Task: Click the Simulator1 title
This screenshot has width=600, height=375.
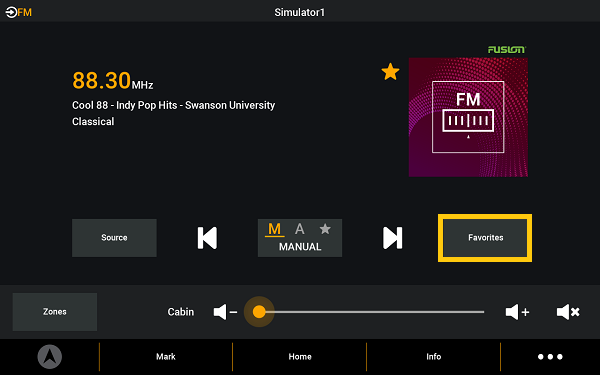Action: [x=300, y=12]
